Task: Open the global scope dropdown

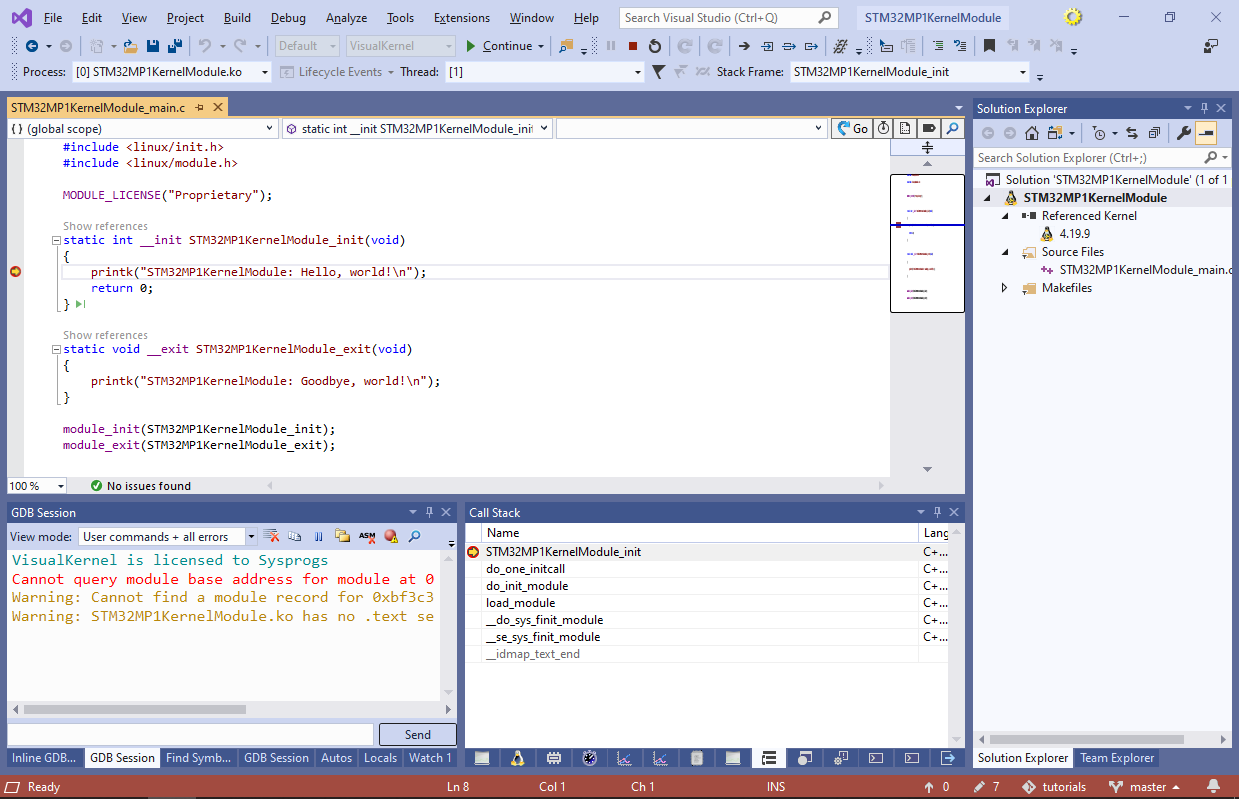Action: tap(271, 129)
